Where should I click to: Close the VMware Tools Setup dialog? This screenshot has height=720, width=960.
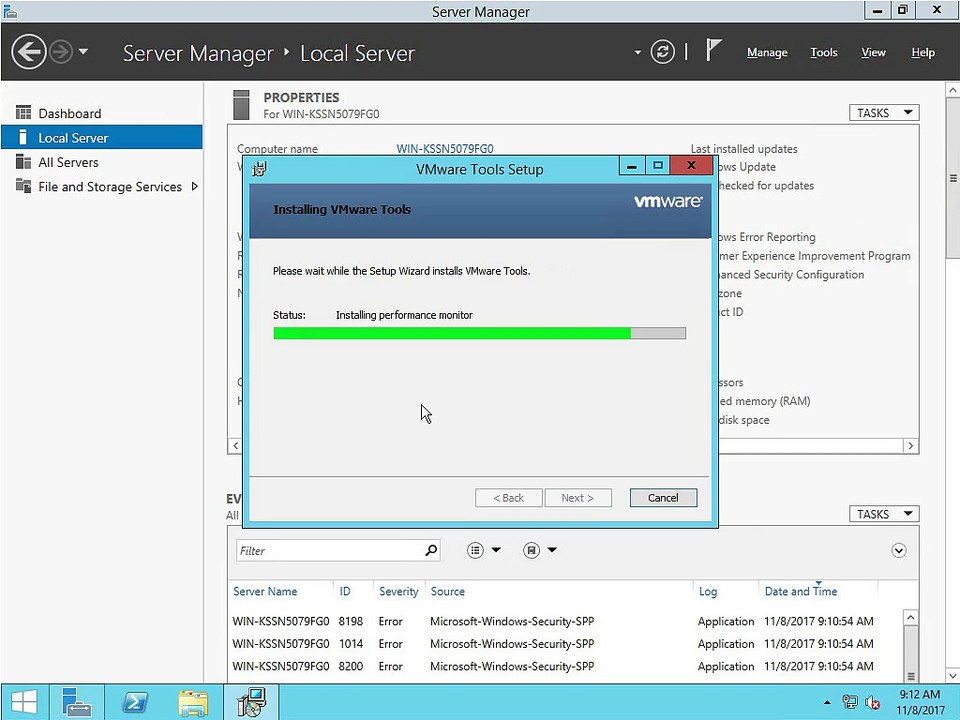tap(691, 165)
